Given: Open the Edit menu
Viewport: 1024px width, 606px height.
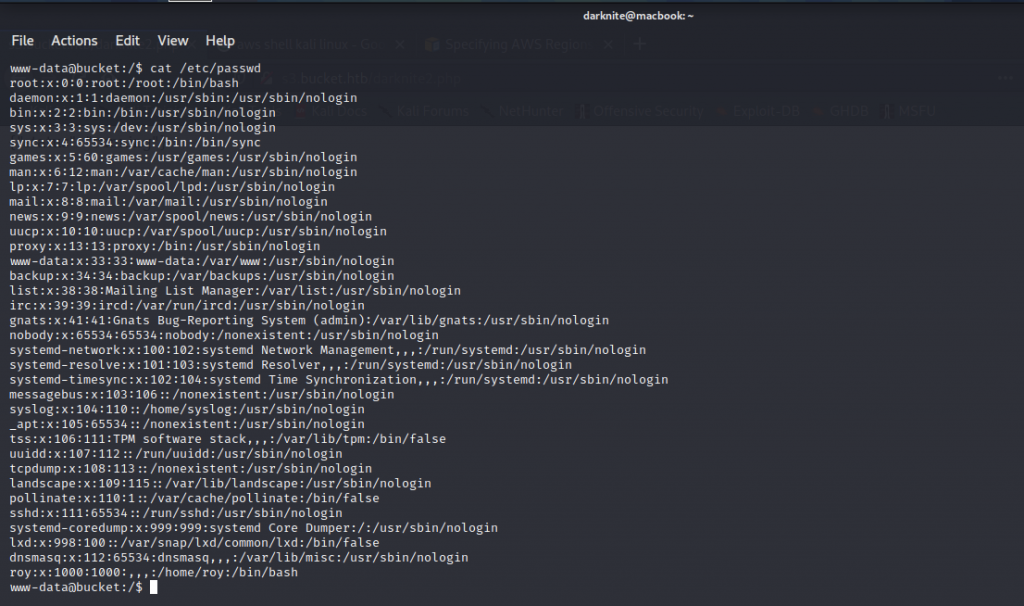Looking at the screenshot, I should pyautogui.click(x=127, y=41).
